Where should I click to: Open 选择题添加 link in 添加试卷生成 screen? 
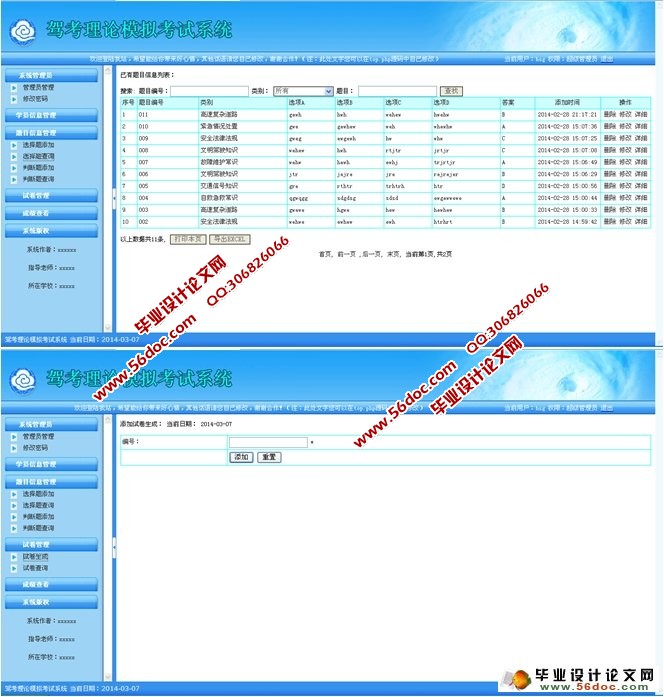click(38, 494)
